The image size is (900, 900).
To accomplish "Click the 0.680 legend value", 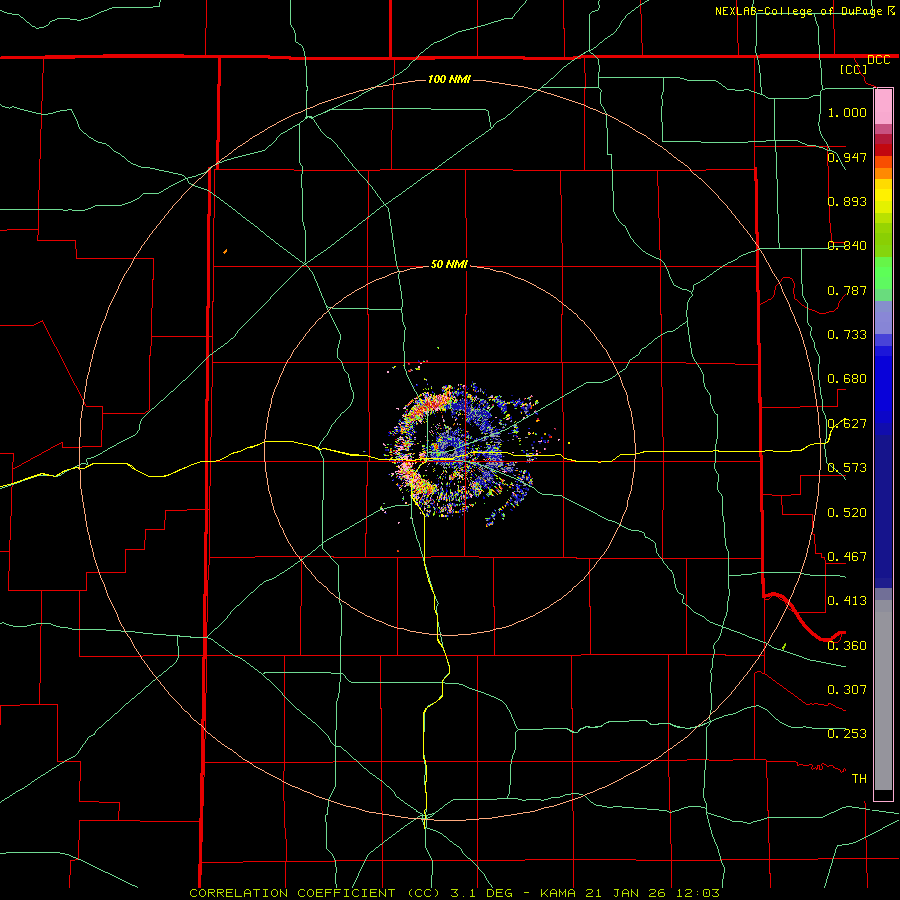I will [x=847, y=379].
